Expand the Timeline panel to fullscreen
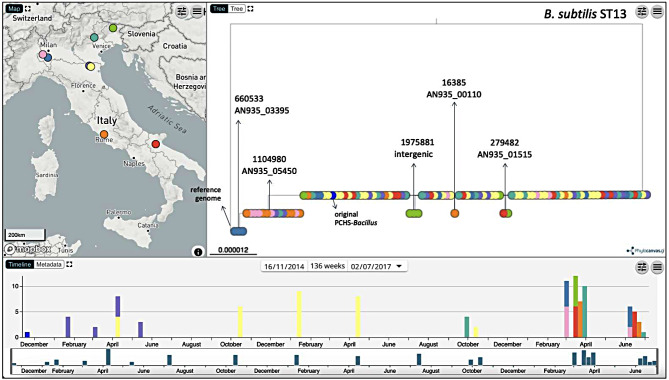The height and width of the screenshot is (380, 669). click(70, 264)
